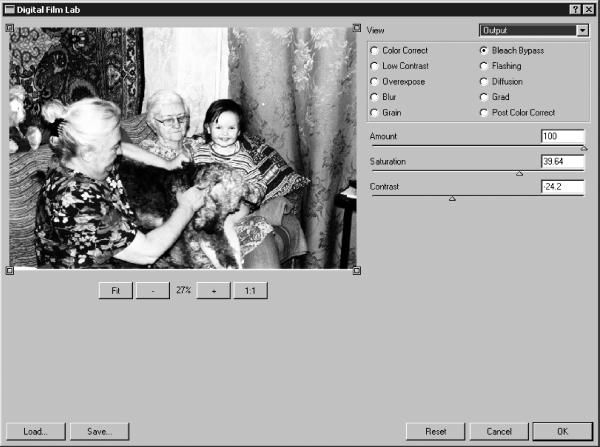Click the top-left preview corner handle
This screenshot has height=447, width=600.
[9, 28]
